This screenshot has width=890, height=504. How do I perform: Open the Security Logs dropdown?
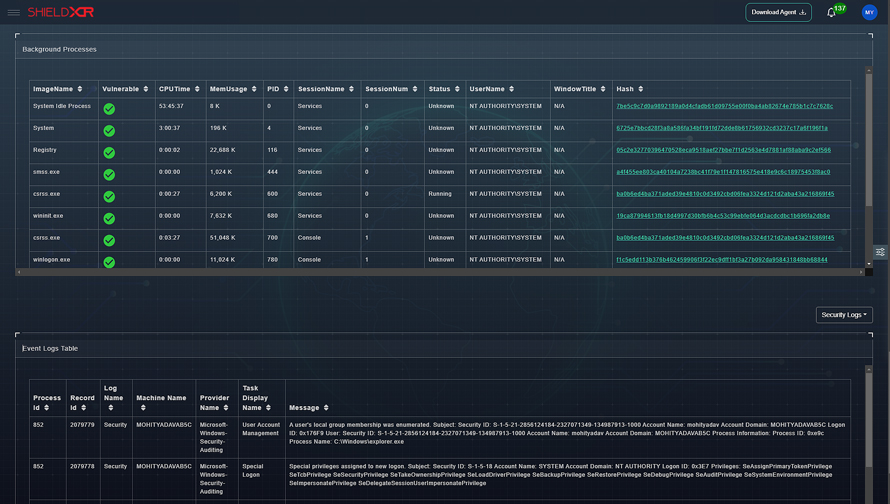(844, 315)
